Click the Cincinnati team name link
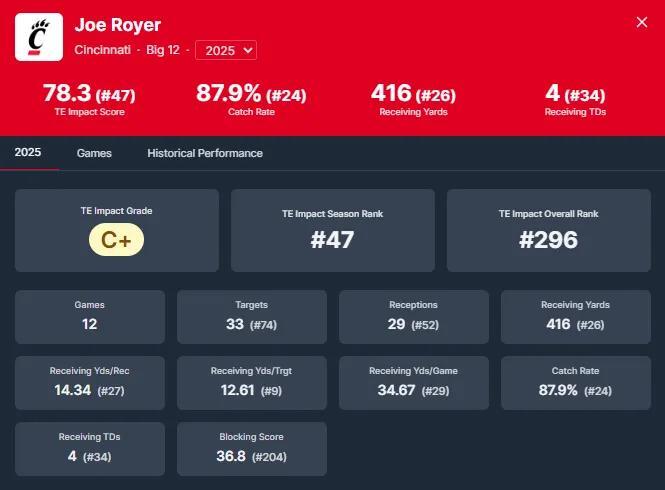Screen dimensions: 665x490 (102, 50)
